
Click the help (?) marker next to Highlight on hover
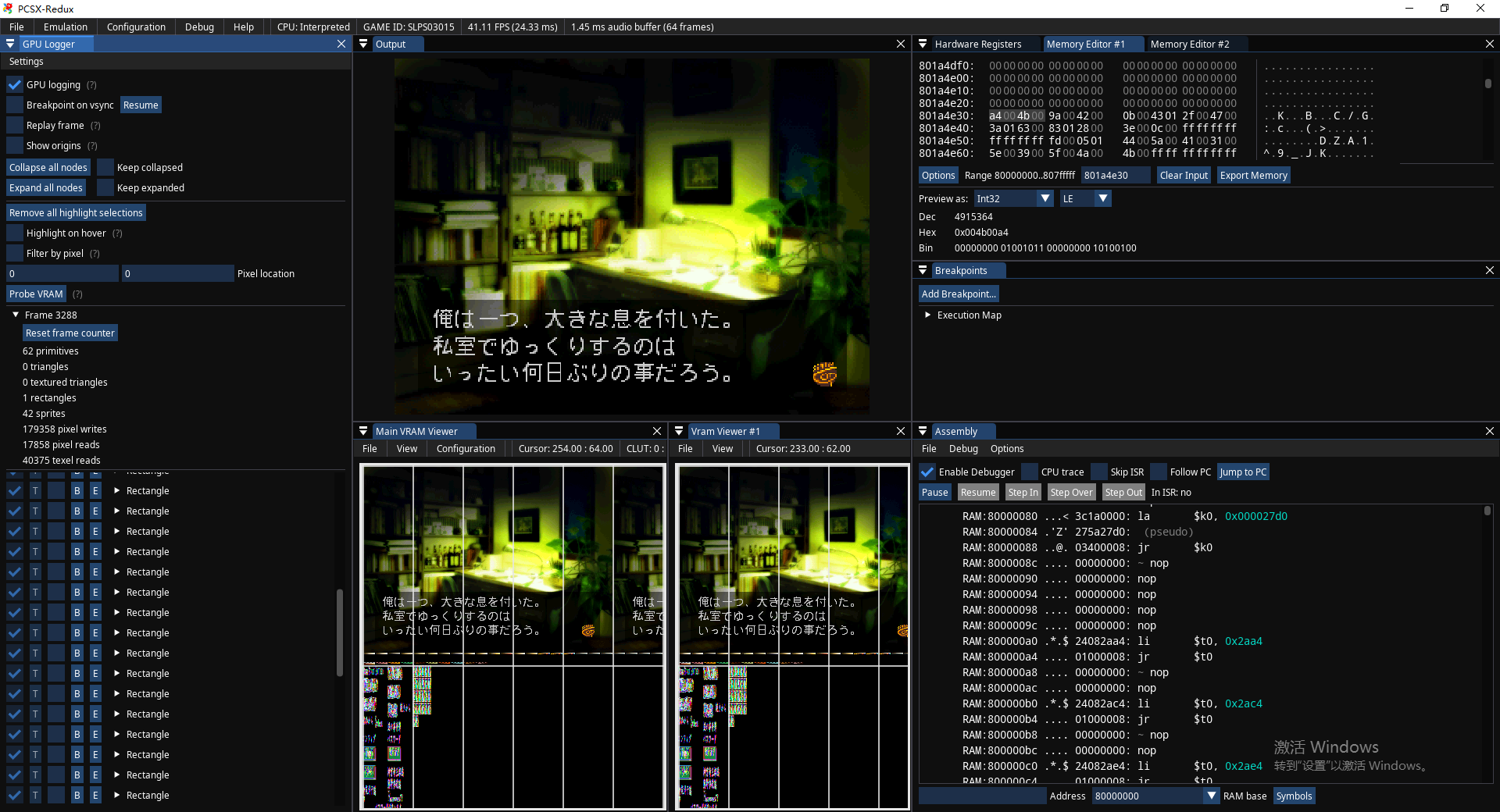(117, 233)
